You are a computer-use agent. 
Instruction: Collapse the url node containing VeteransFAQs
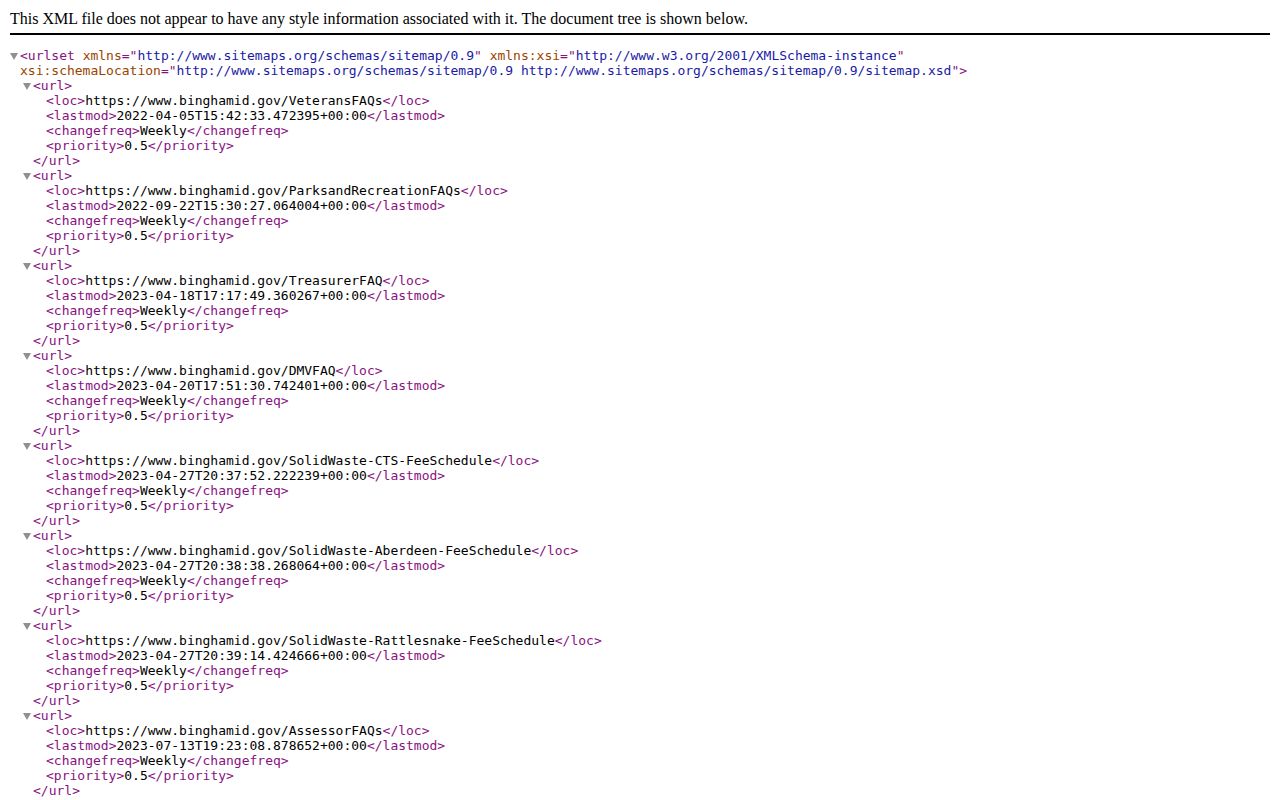(x=27, y=86)
